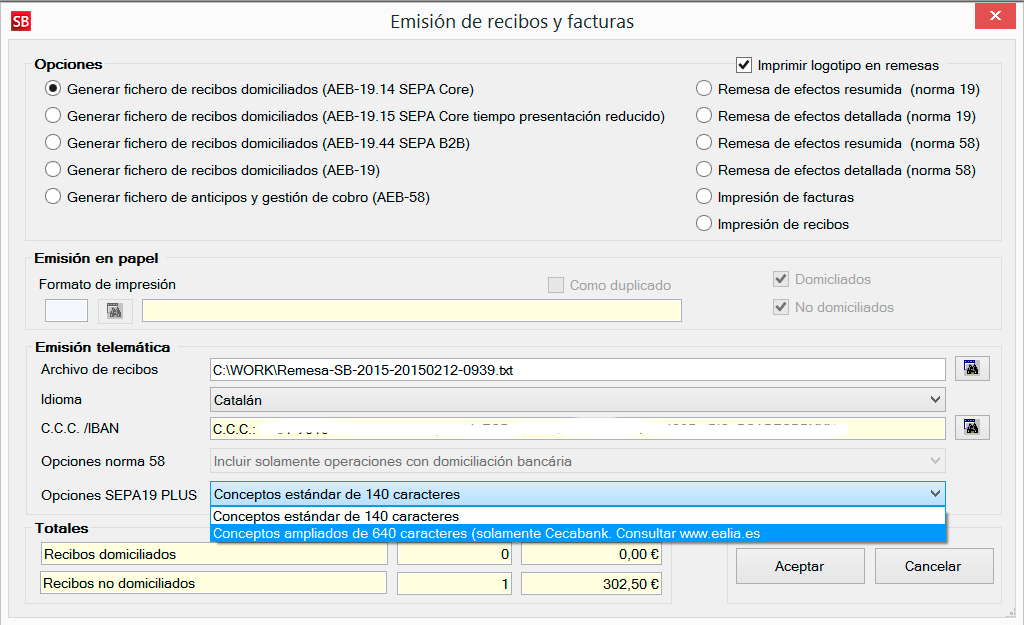1024x625 pixels.
Task: Click the Formato de impresión code field
Action: (x=66, y=311)
